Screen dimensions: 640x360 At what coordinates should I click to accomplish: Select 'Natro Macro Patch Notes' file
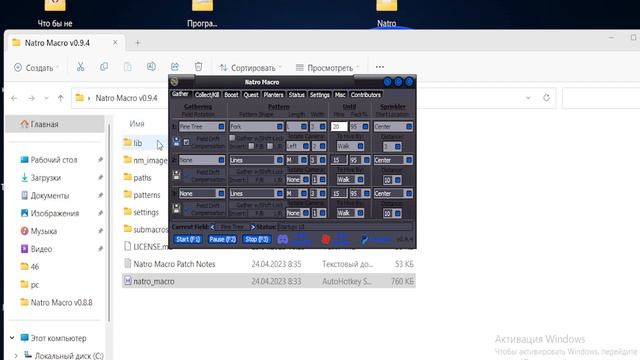coord(174,264)
